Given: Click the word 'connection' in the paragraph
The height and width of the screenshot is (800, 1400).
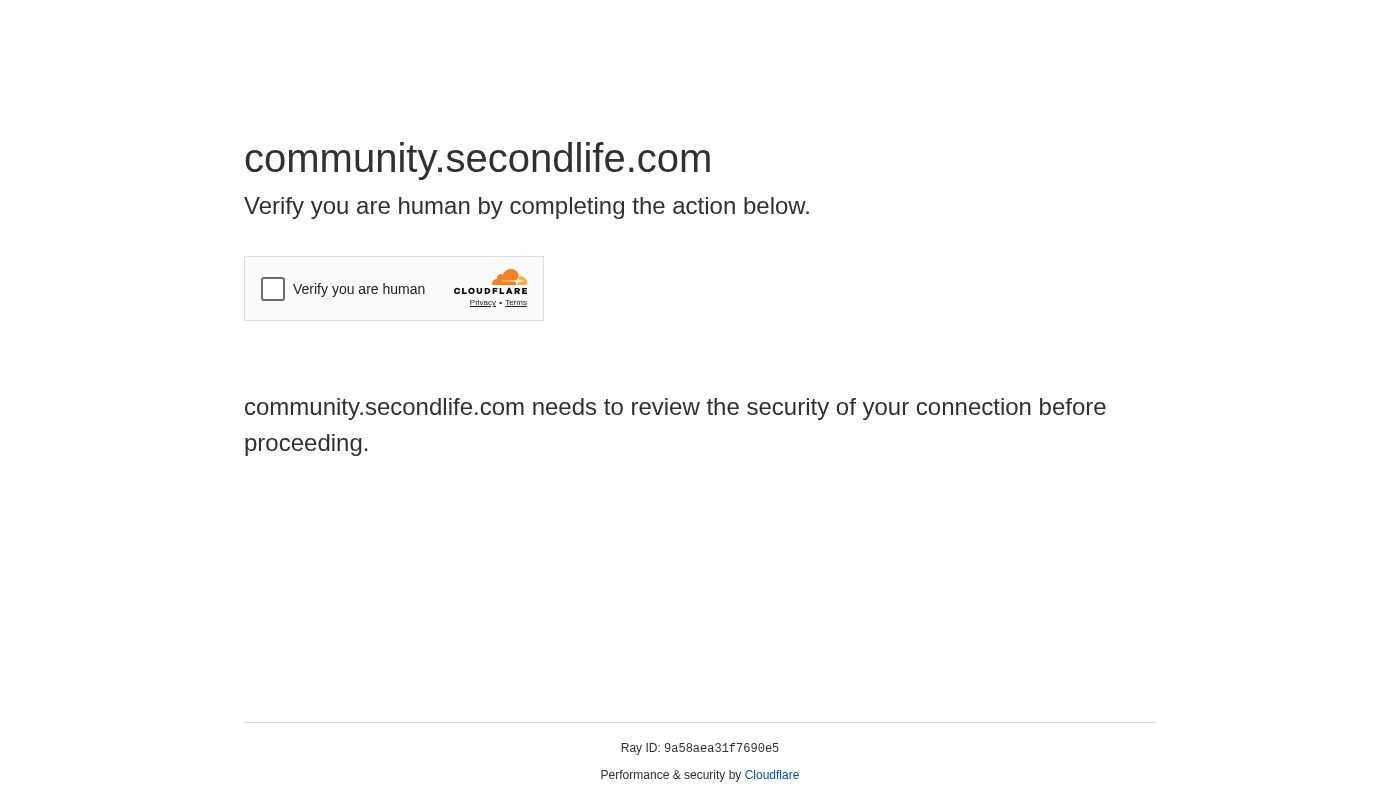Looking at the screenshot, I should (x=973, y=407).
